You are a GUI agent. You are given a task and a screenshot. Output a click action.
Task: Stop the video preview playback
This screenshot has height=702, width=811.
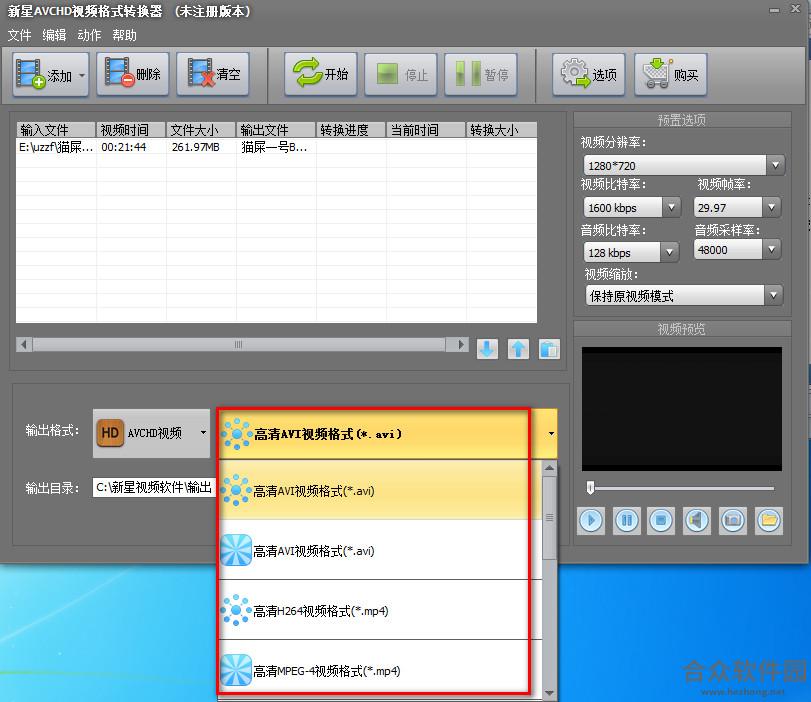661,520
